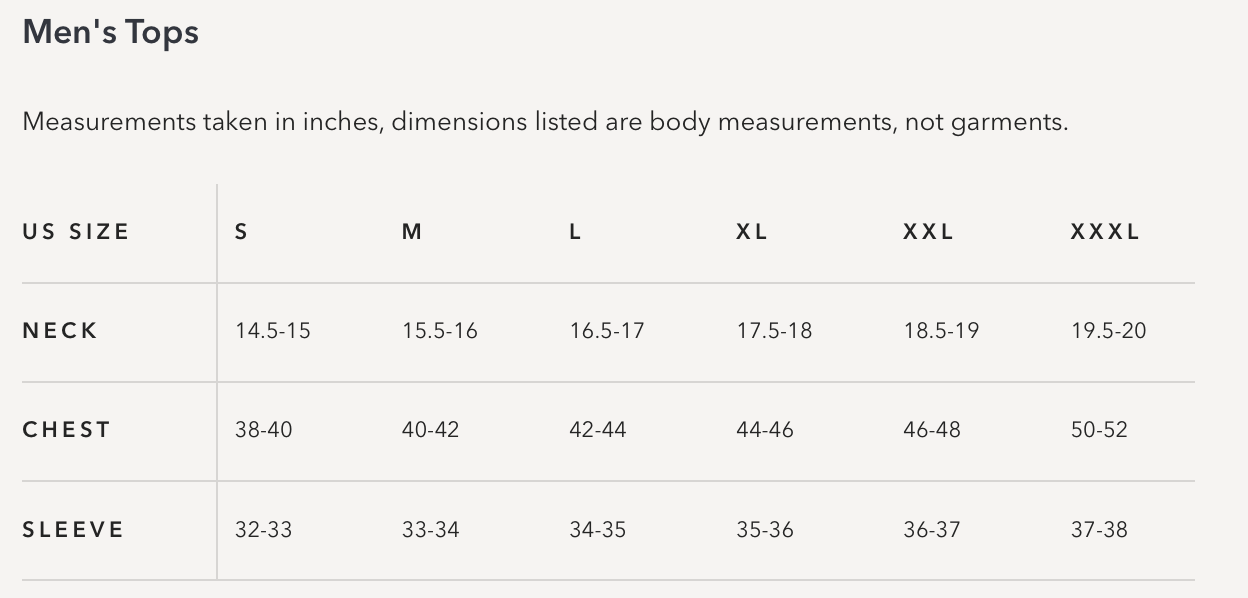Click chest measurement 44-46 for XL
Viewport: 1248px width, 598px height.
pos(765,430)
